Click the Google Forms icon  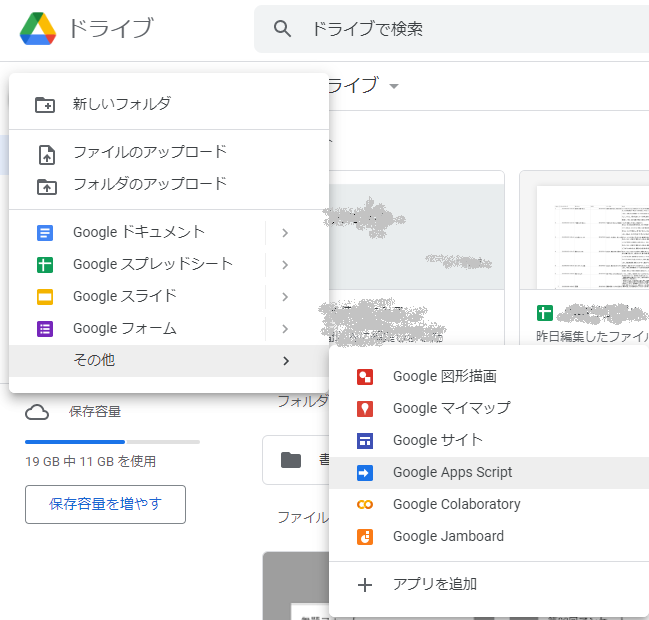[45, 329]
